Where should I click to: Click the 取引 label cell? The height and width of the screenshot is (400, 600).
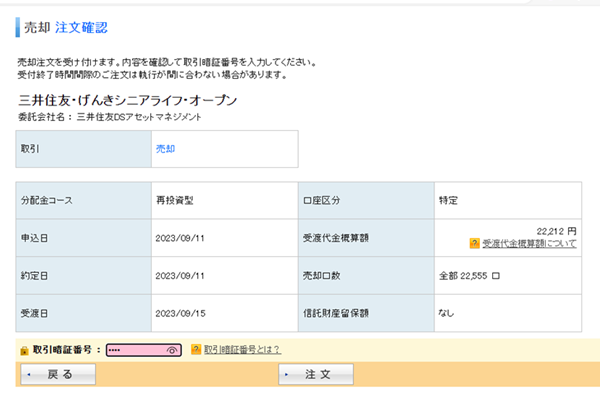[x=83, y=149]
